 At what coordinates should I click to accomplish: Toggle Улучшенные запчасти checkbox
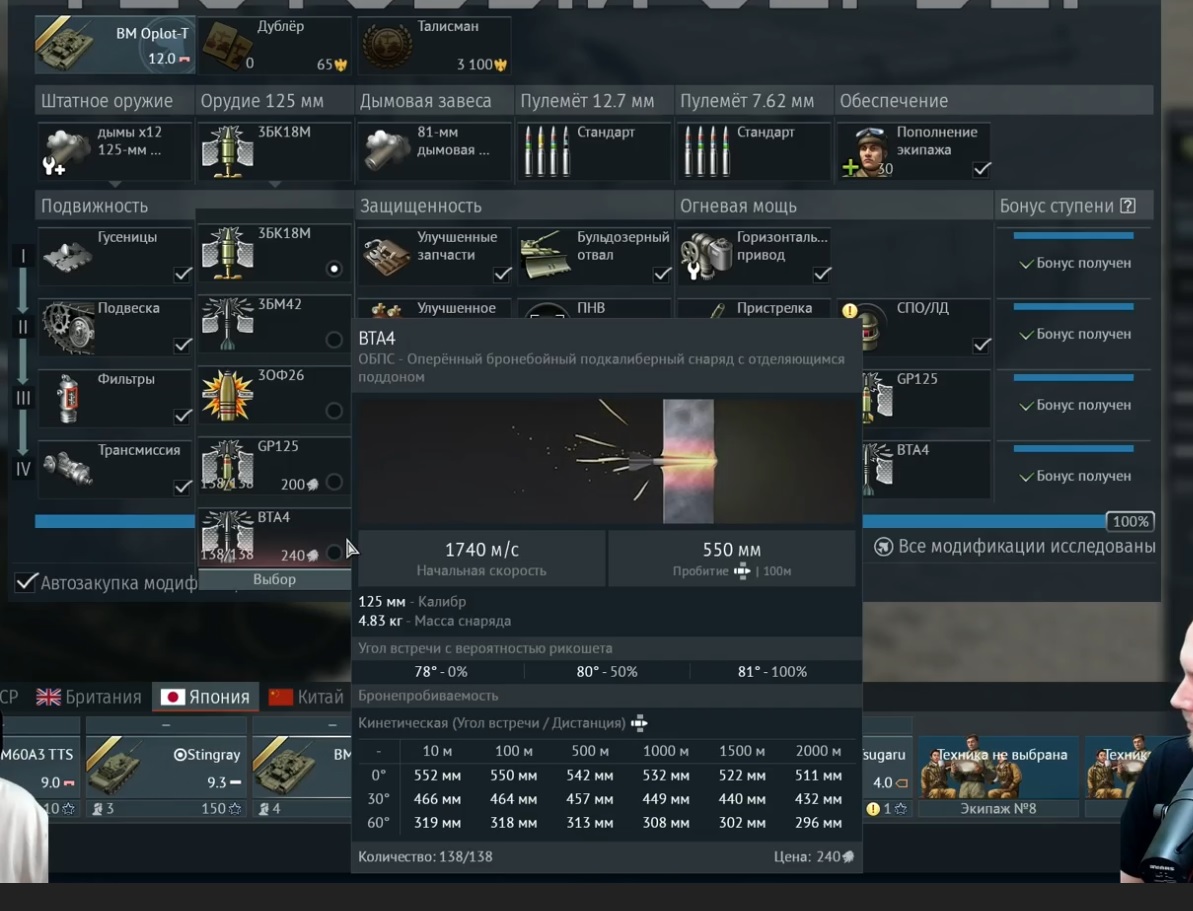(502, 274)
